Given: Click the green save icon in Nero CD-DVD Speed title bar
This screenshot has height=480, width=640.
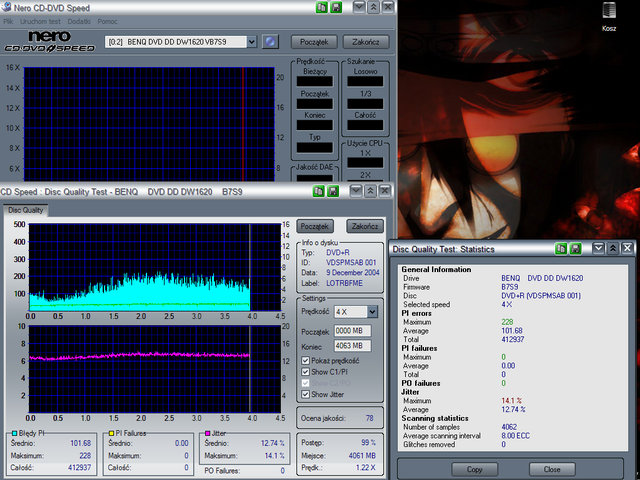Looking at the screenshot, I should click(336, 7).
